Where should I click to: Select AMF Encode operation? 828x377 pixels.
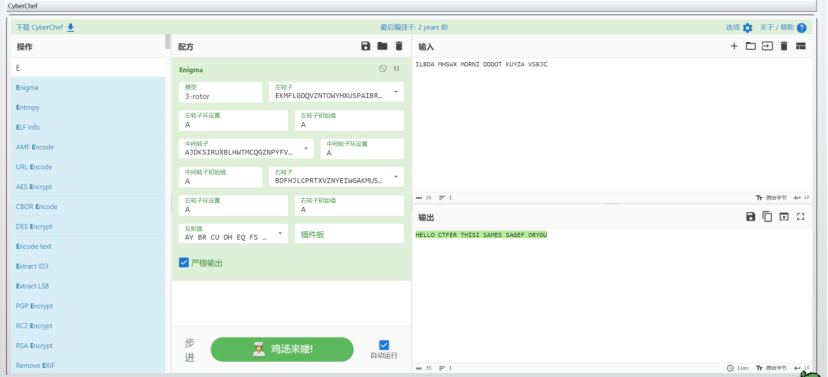(x=88, y=147)
